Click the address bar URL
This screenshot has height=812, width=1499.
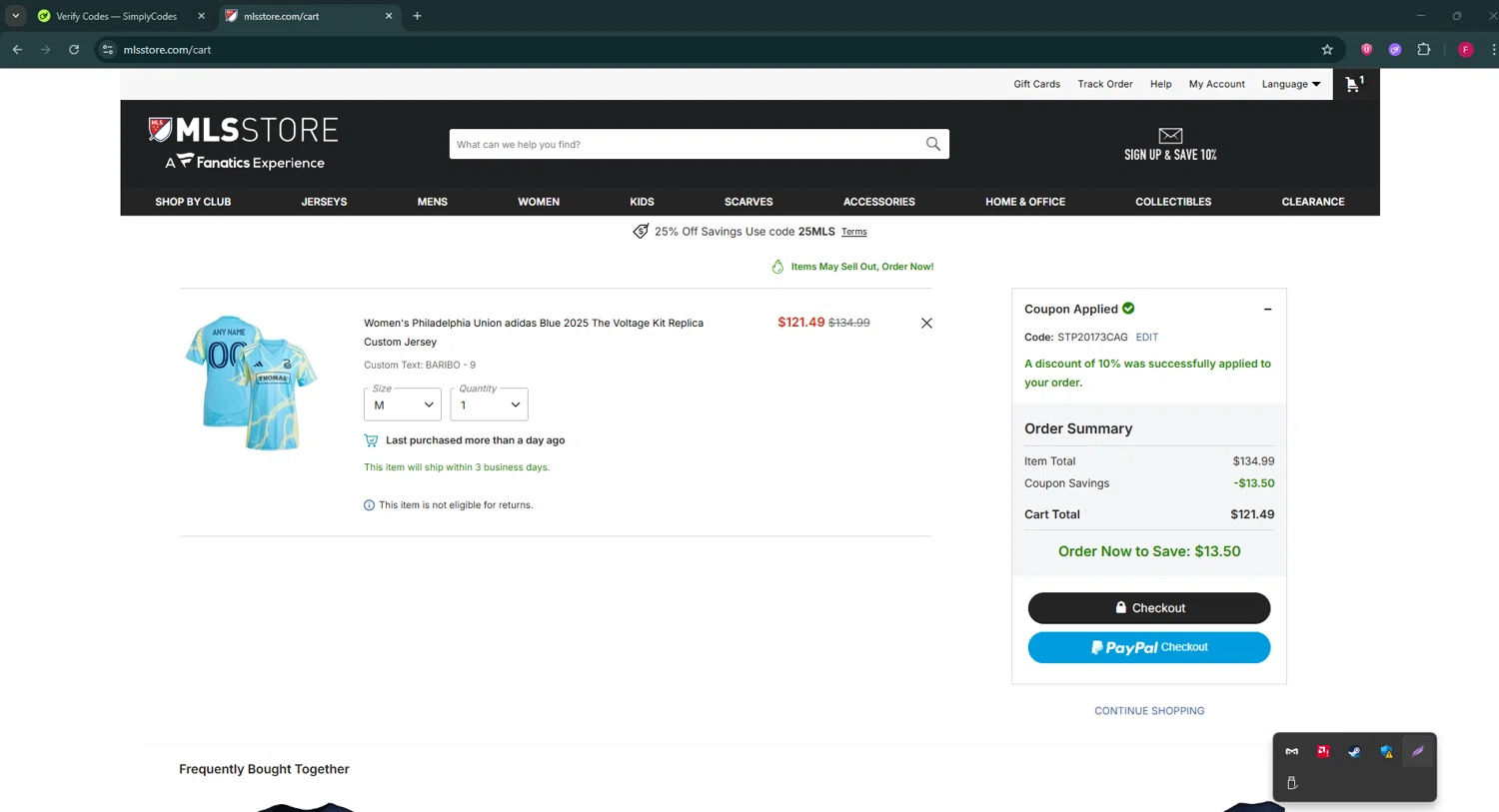[x=167, y=49]
